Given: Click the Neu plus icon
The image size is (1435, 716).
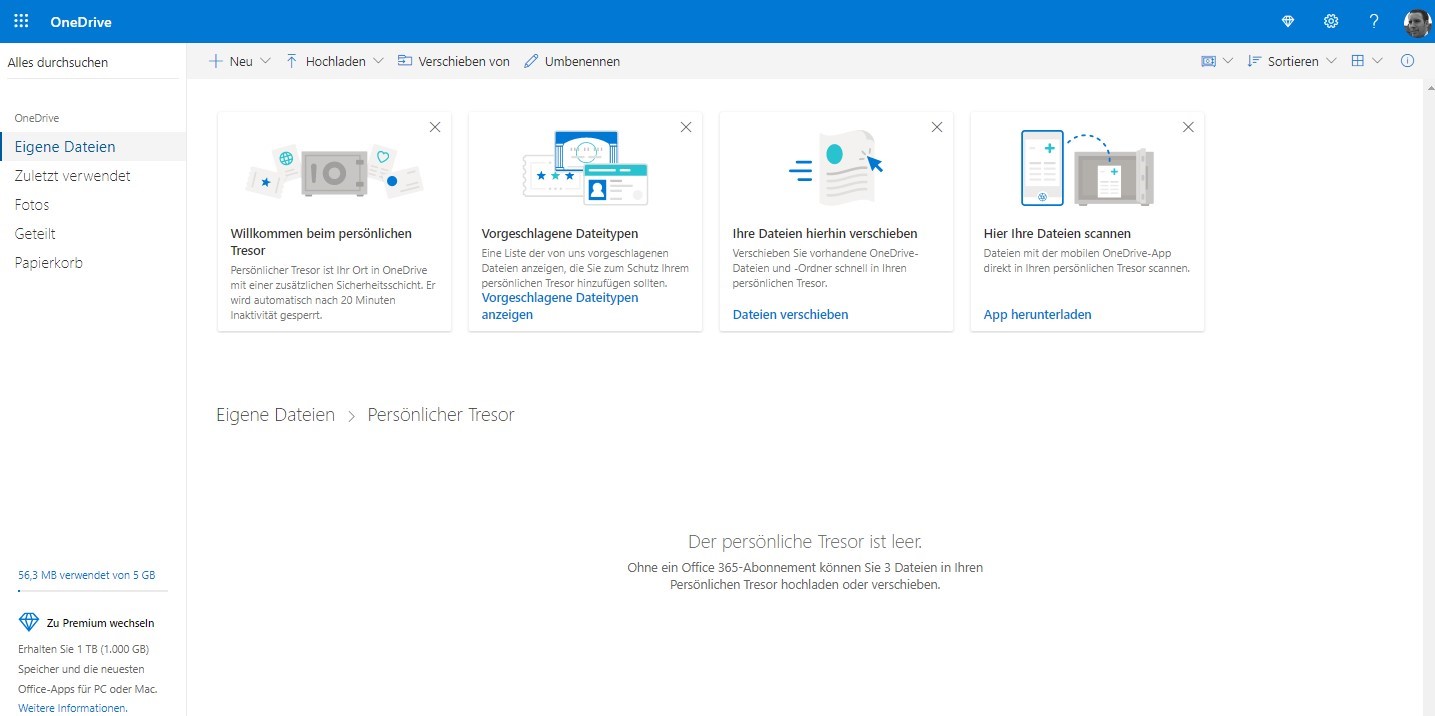Looking at the screenshot, I should 215,61.
